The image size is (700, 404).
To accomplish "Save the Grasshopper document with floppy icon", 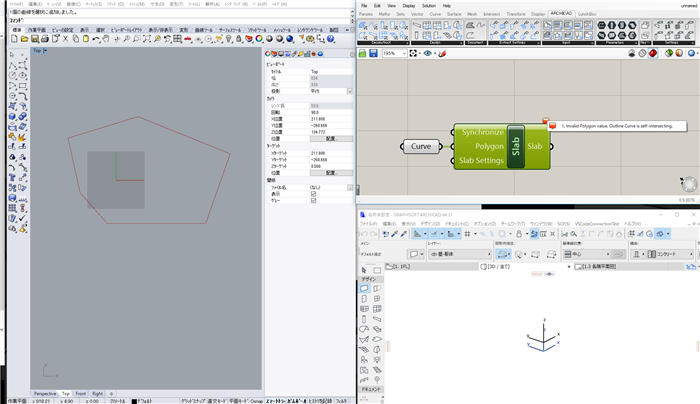I will coord(373,54).
